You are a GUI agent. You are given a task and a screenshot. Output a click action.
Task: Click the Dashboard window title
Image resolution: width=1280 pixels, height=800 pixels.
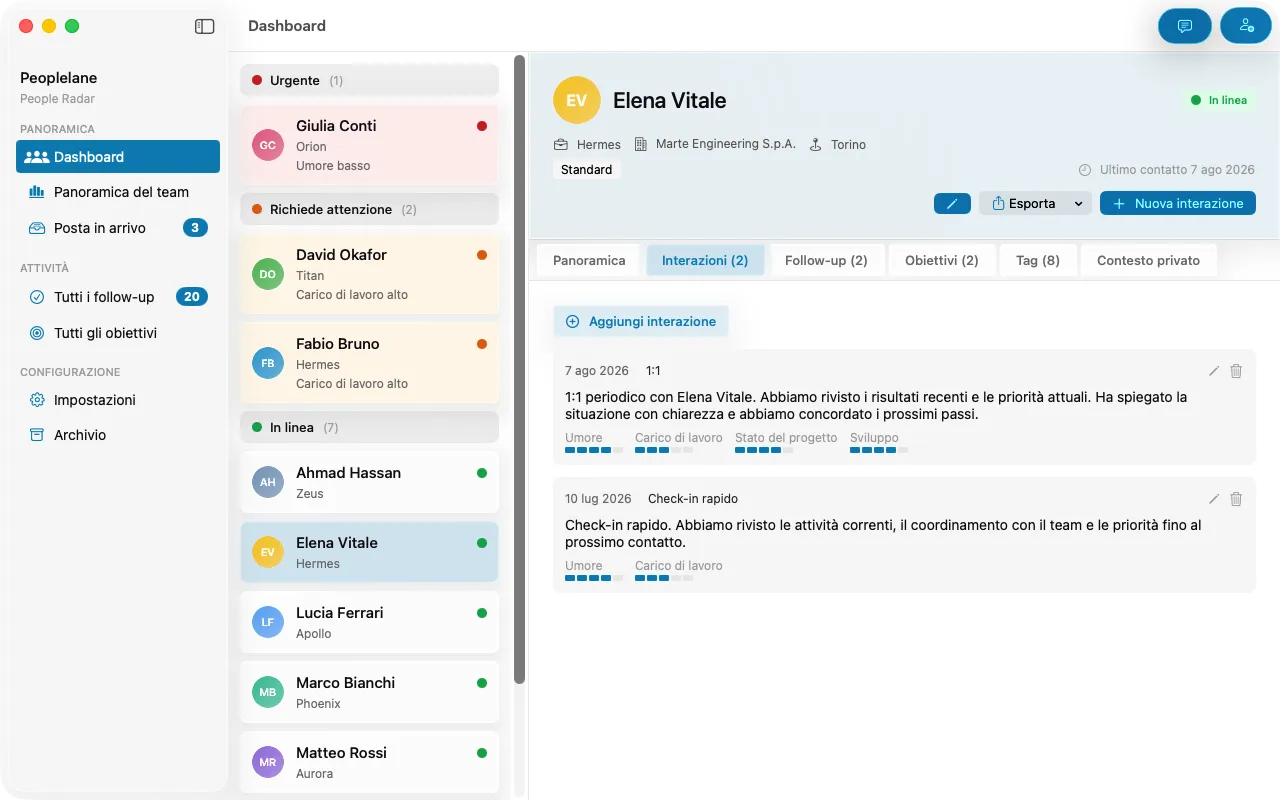coord(287,26)
